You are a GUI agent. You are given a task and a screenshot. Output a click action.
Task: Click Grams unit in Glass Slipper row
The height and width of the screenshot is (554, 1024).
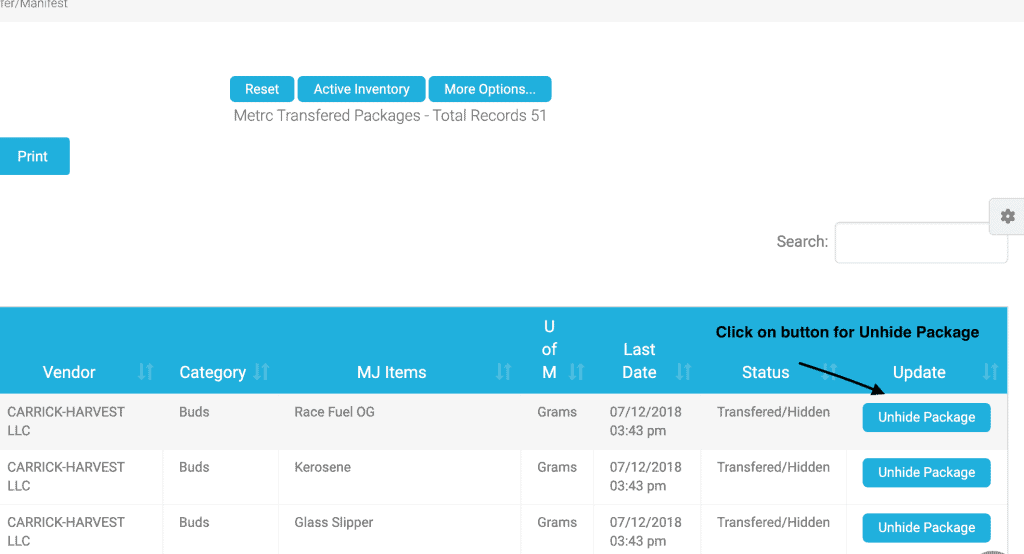tap(557, 523)
